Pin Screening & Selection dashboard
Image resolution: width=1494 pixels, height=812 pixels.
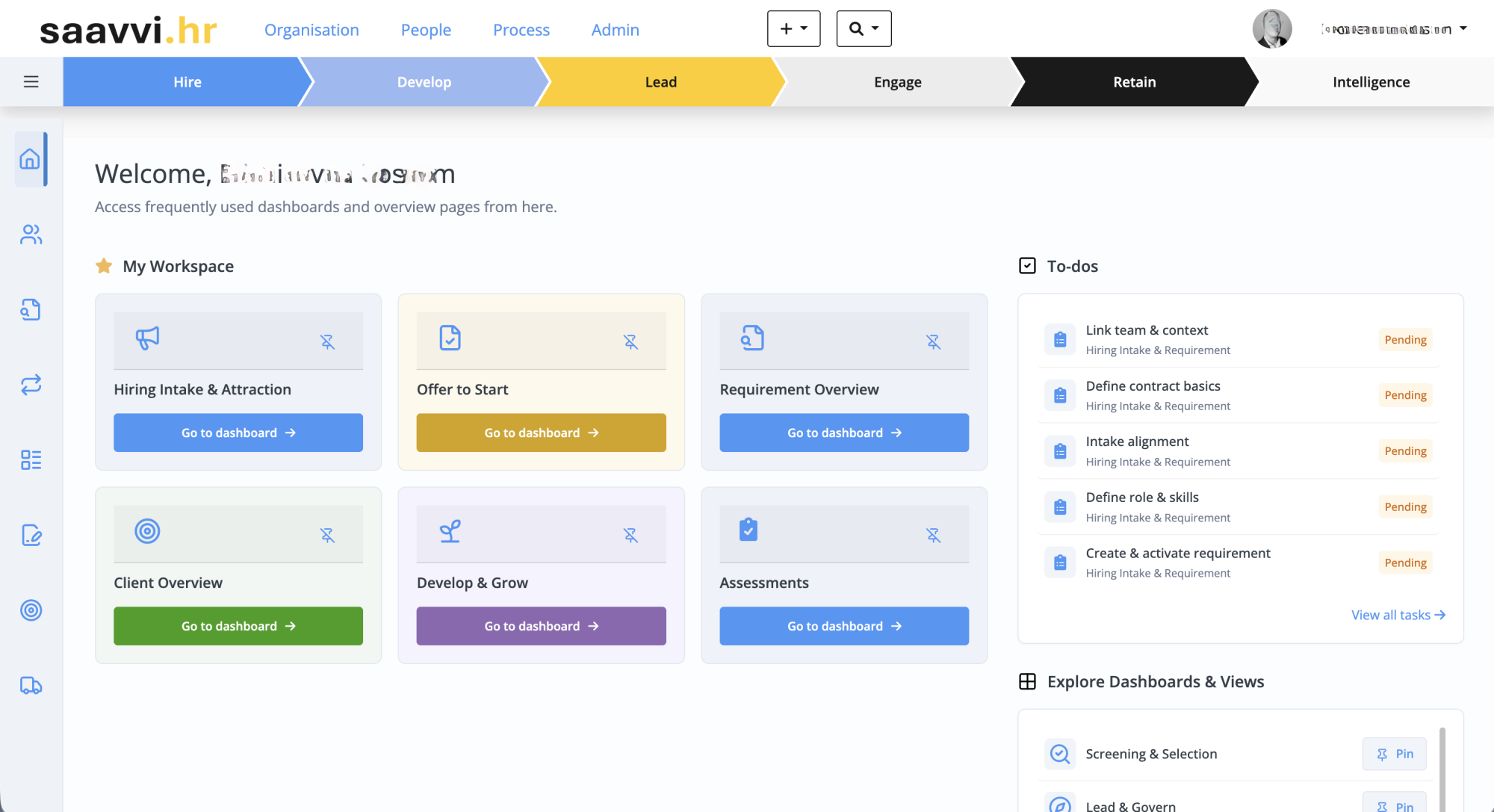point(1394,754)
